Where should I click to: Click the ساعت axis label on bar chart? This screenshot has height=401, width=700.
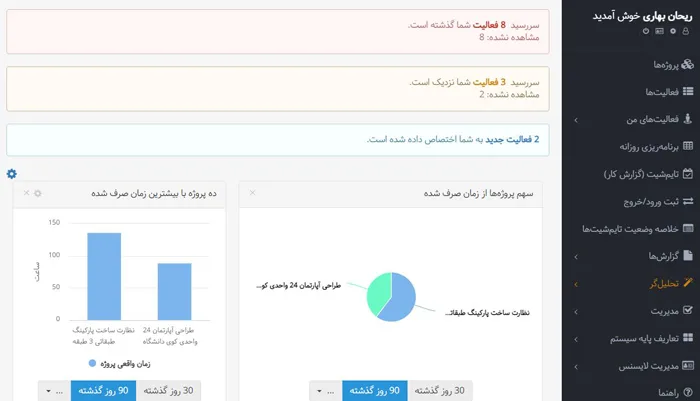click(x=37, y=272)
